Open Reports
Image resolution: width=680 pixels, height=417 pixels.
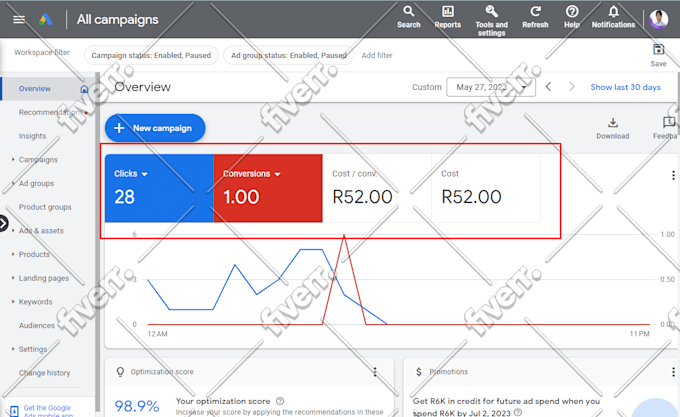448,17
